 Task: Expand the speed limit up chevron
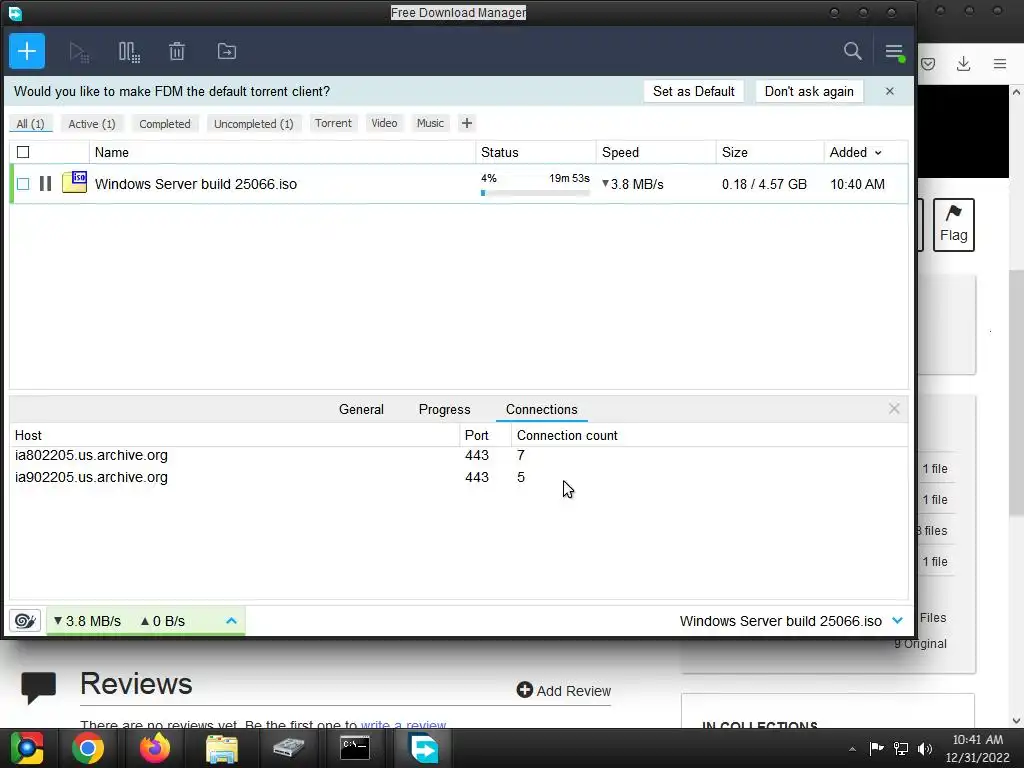pos(231,620)
